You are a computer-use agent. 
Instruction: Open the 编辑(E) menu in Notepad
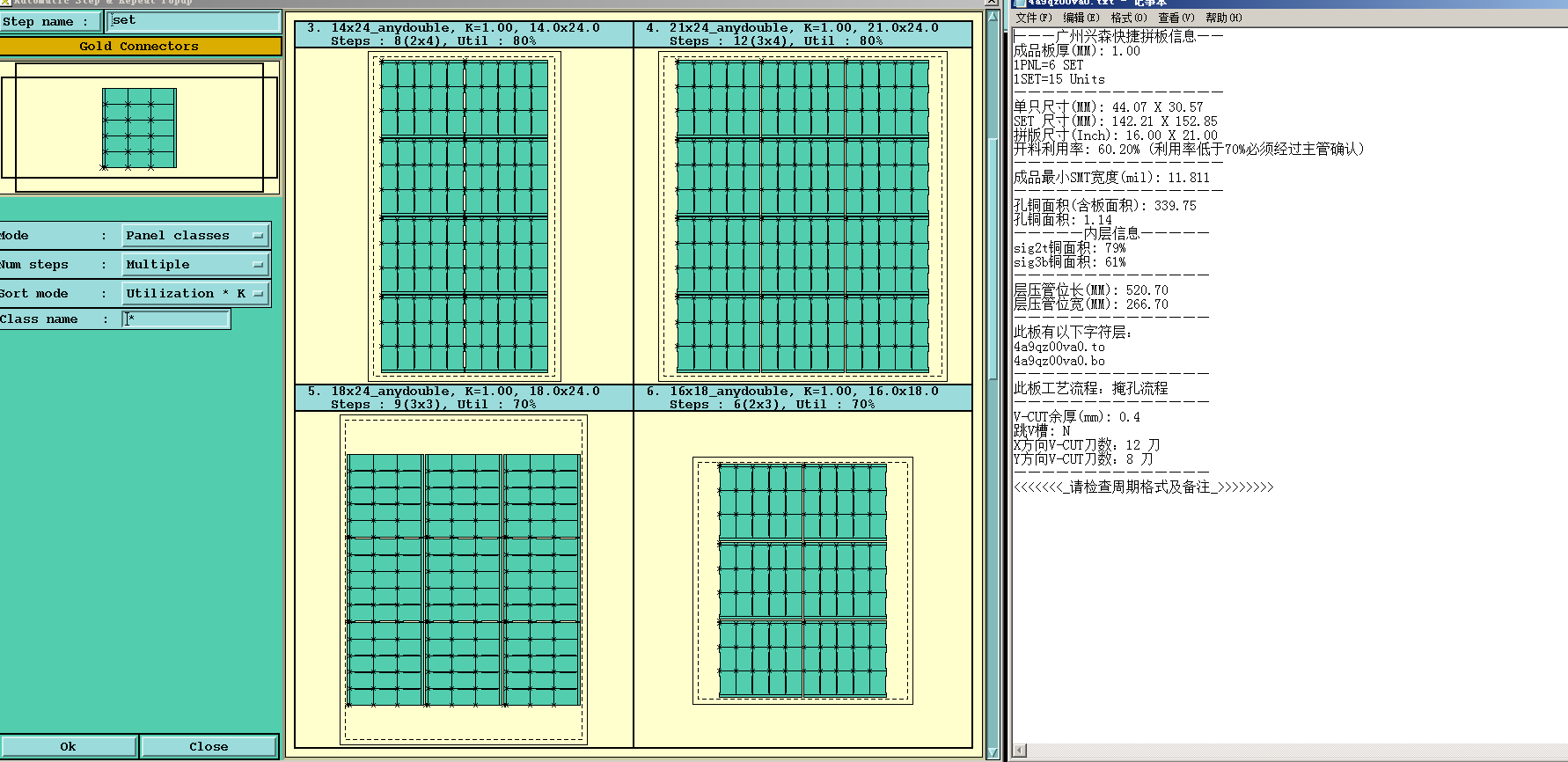1081,18
